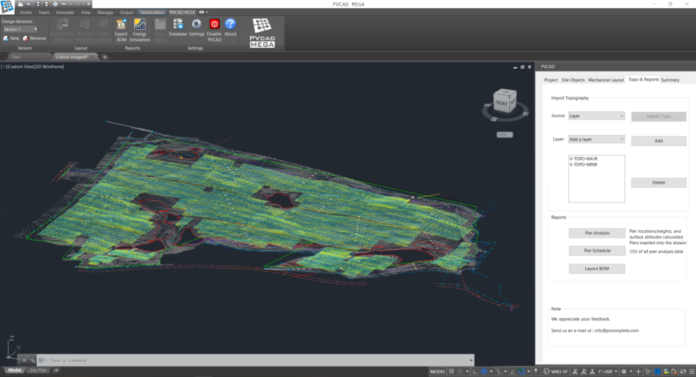Click the clean screen icon in status bar
This screenshot has width=696, height=377.
pyautogui.click(x=683, y=372)
